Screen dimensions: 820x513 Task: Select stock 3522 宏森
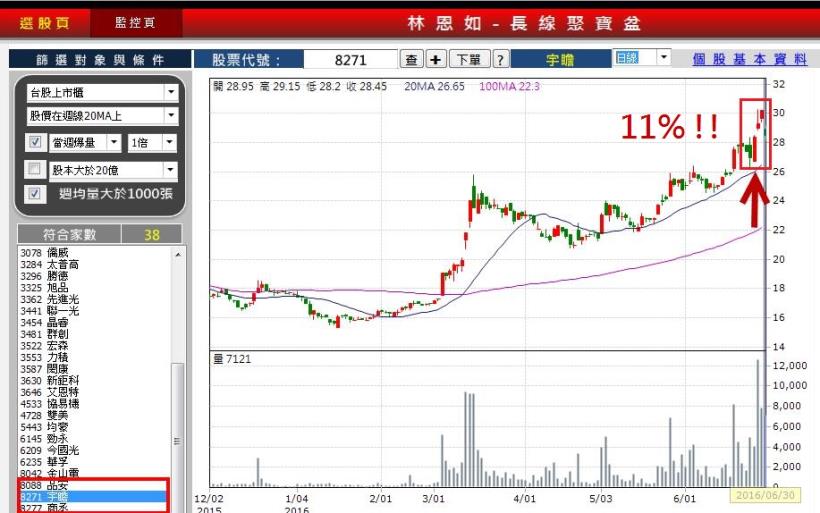point(44,346)
